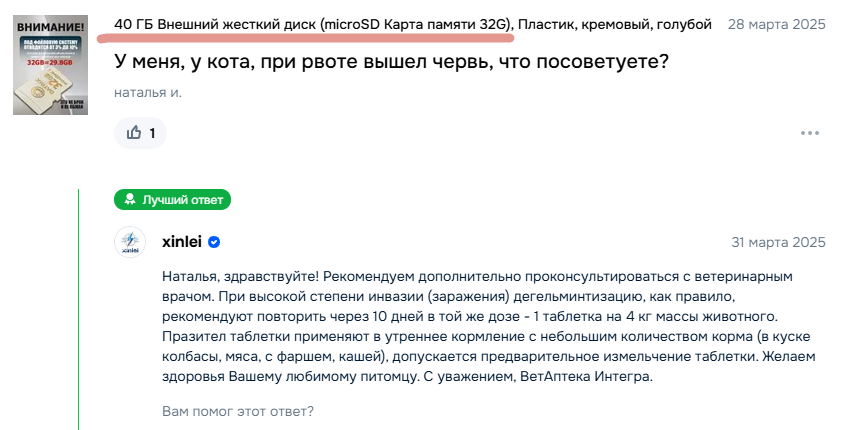This screenshot has width=847, height=430.
Task: Click the thumbs-up like icon
Action: tap(133, 132)
